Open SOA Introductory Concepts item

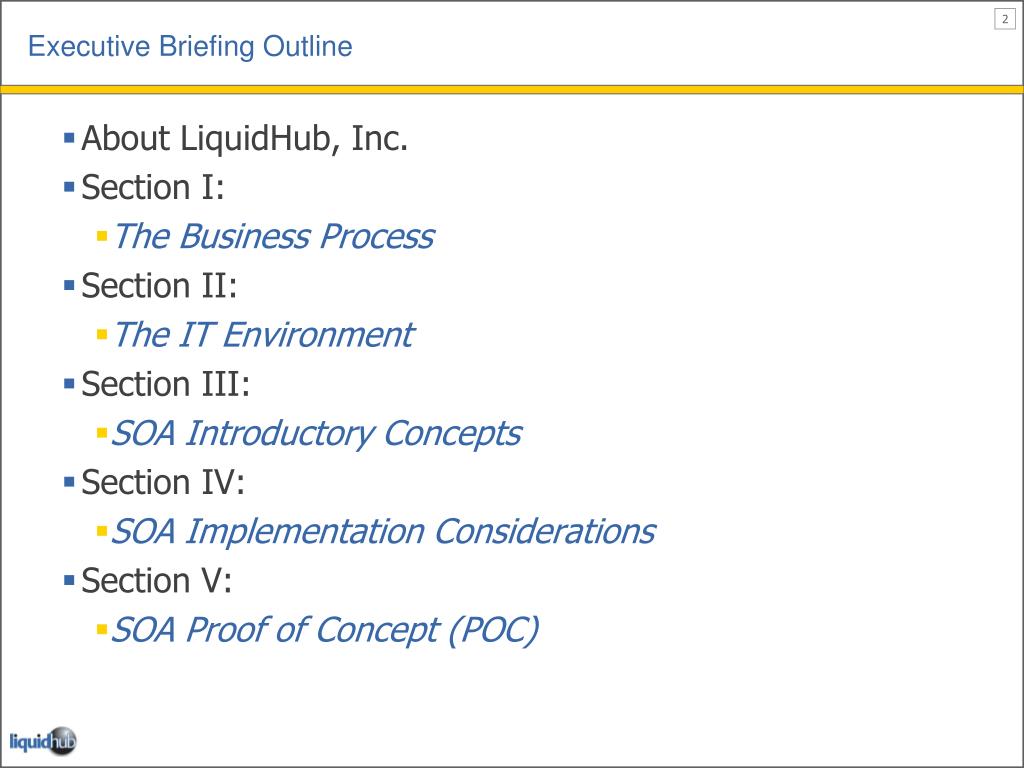click(x=316, y=434)
